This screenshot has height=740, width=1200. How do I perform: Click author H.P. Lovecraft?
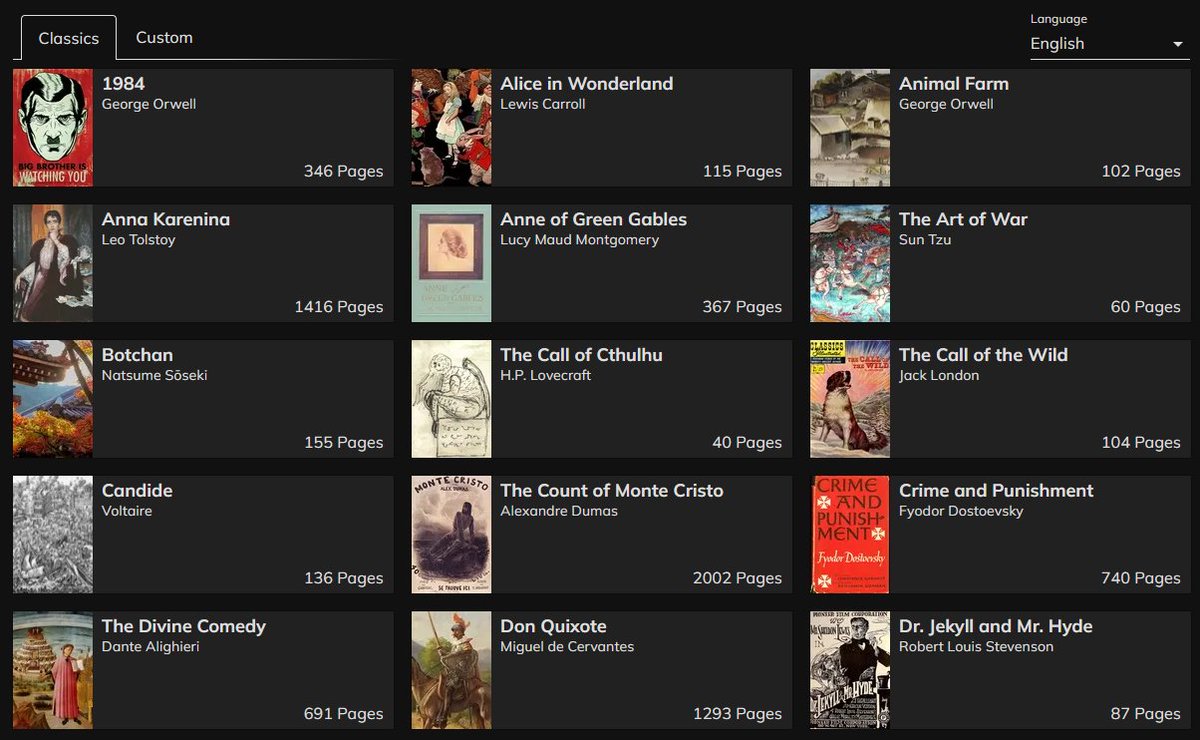pos(546,375)
